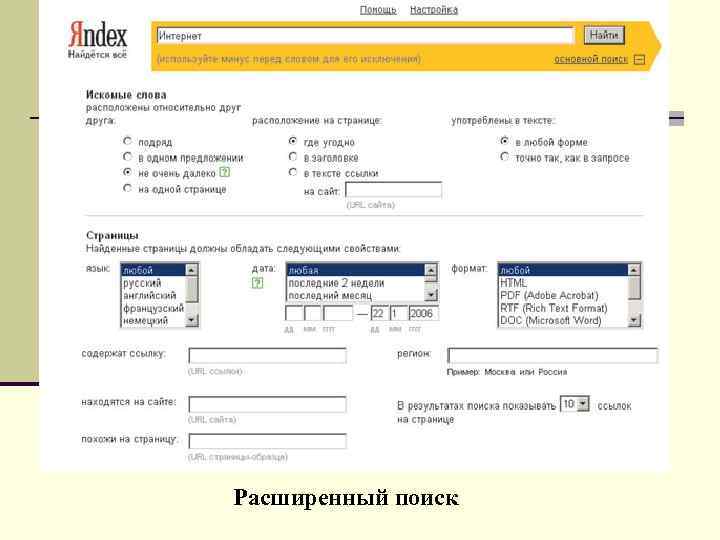Select 'последний месяц' date option
The width and height of the screenshot is (720, 540).
pos(355,295)
